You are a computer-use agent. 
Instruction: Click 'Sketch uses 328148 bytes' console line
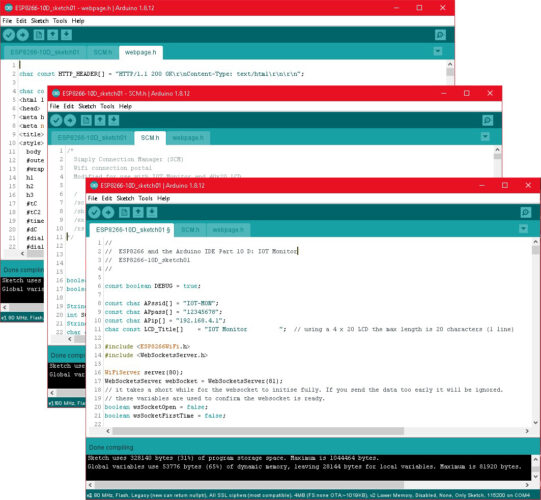[233, 458]
